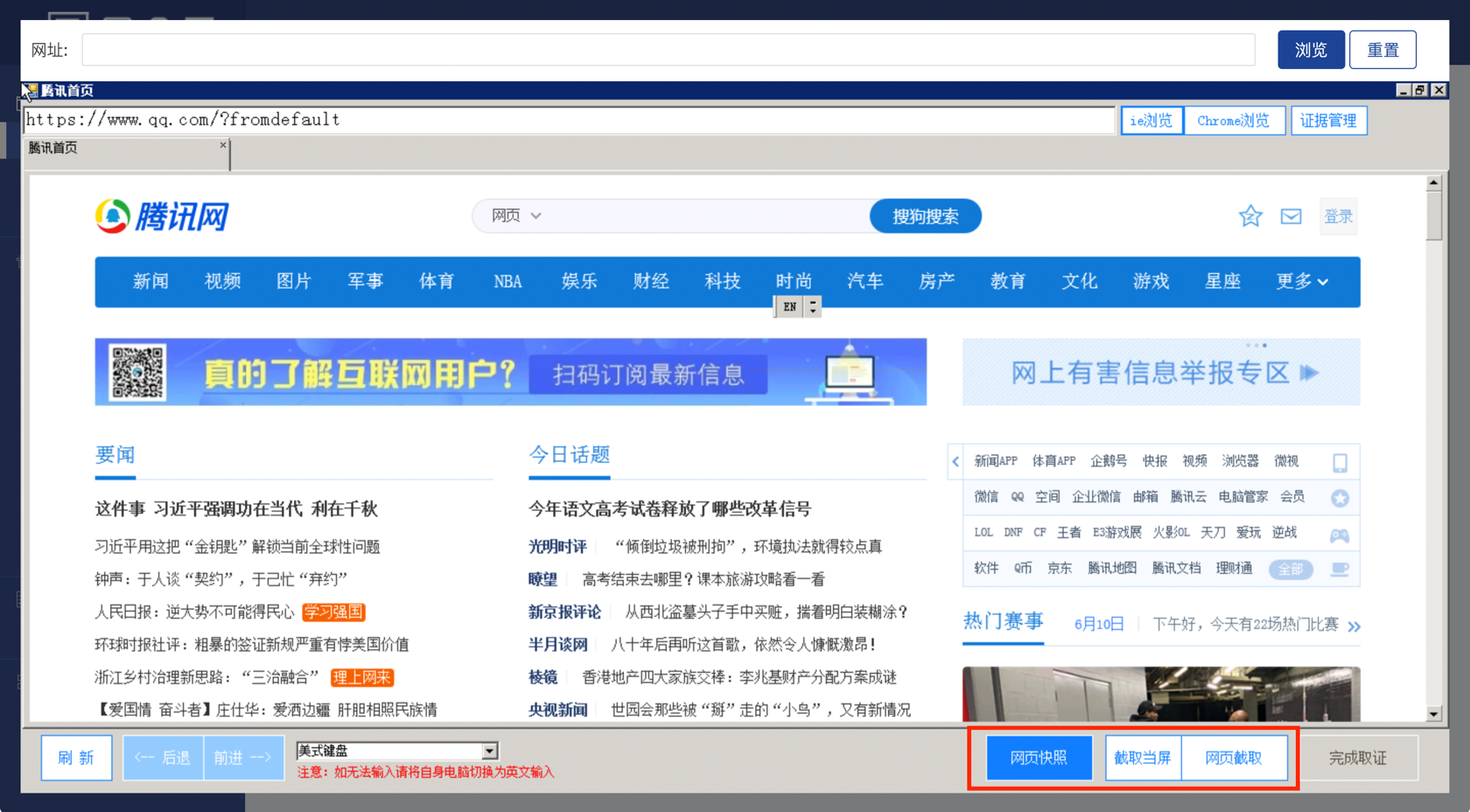This screenshot has height=812, width=1470.
Task: Click the left arrow on apps panel
Action: point(955,461)
